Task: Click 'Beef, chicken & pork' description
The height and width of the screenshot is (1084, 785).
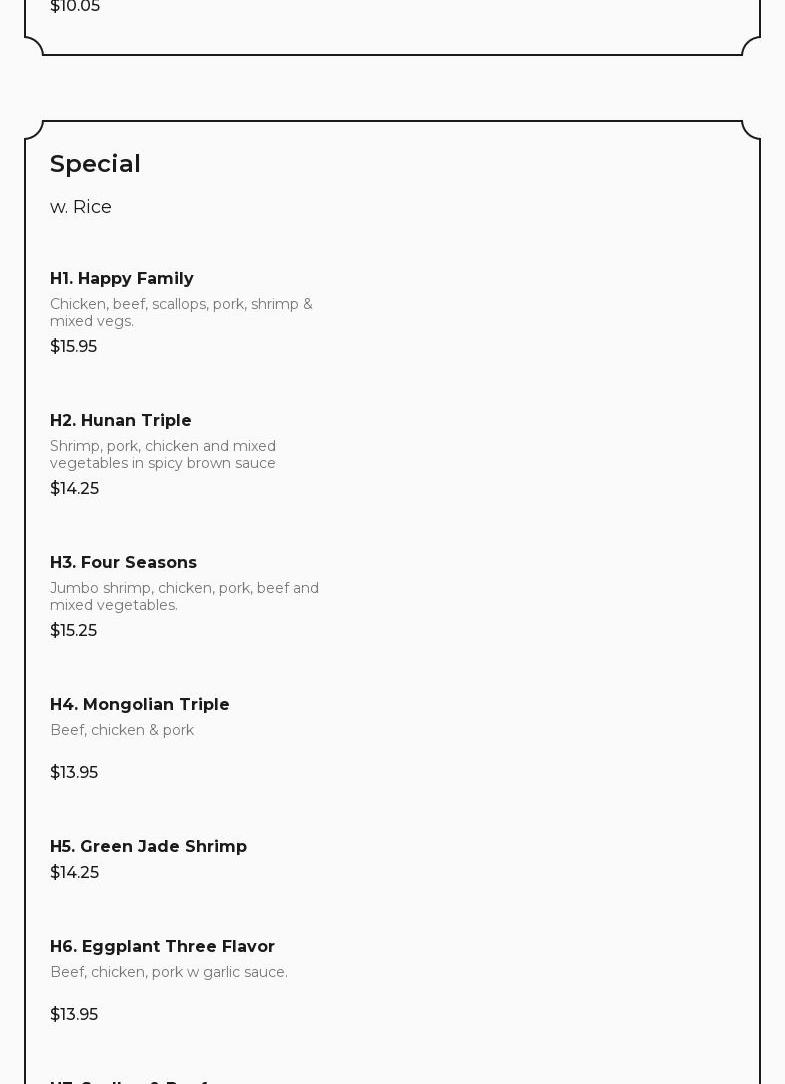Action: click(122, 730)
